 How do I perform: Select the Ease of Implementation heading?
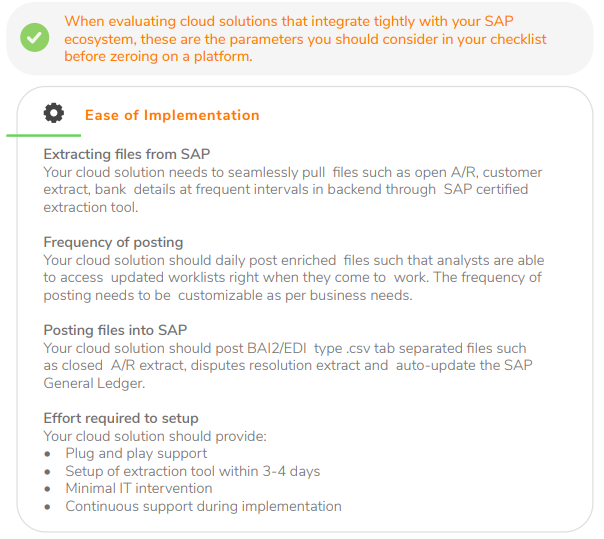pyautogui.click(x=172, y=115)
